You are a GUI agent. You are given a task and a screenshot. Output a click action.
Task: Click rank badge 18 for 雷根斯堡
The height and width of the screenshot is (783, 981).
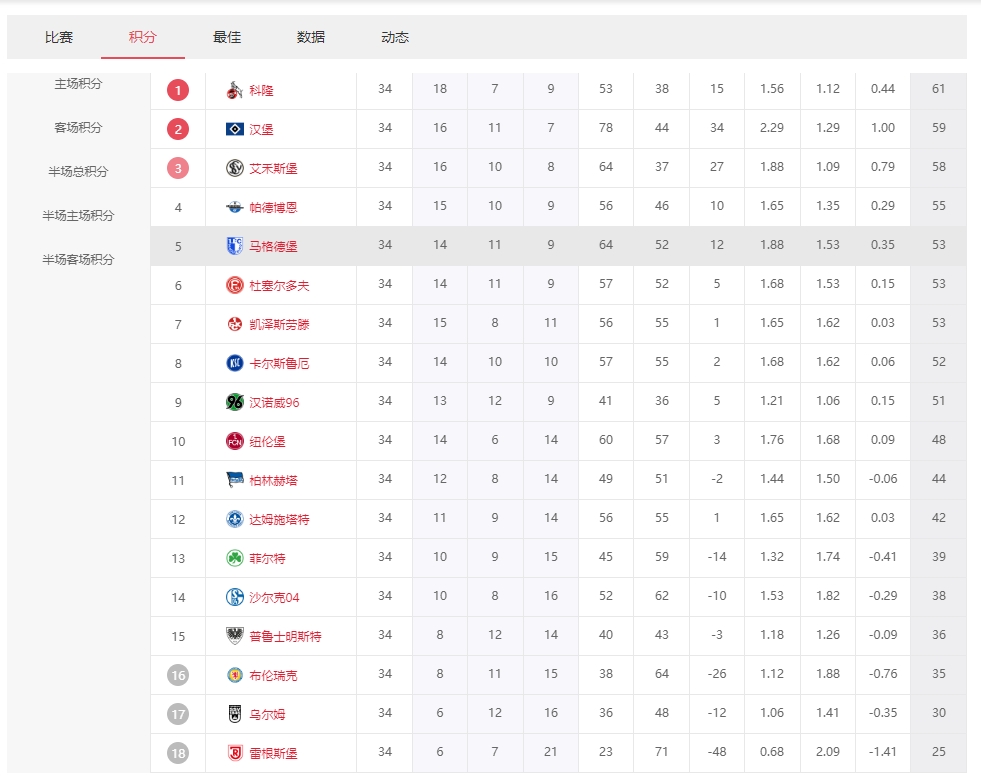click(x=178, y=753)
